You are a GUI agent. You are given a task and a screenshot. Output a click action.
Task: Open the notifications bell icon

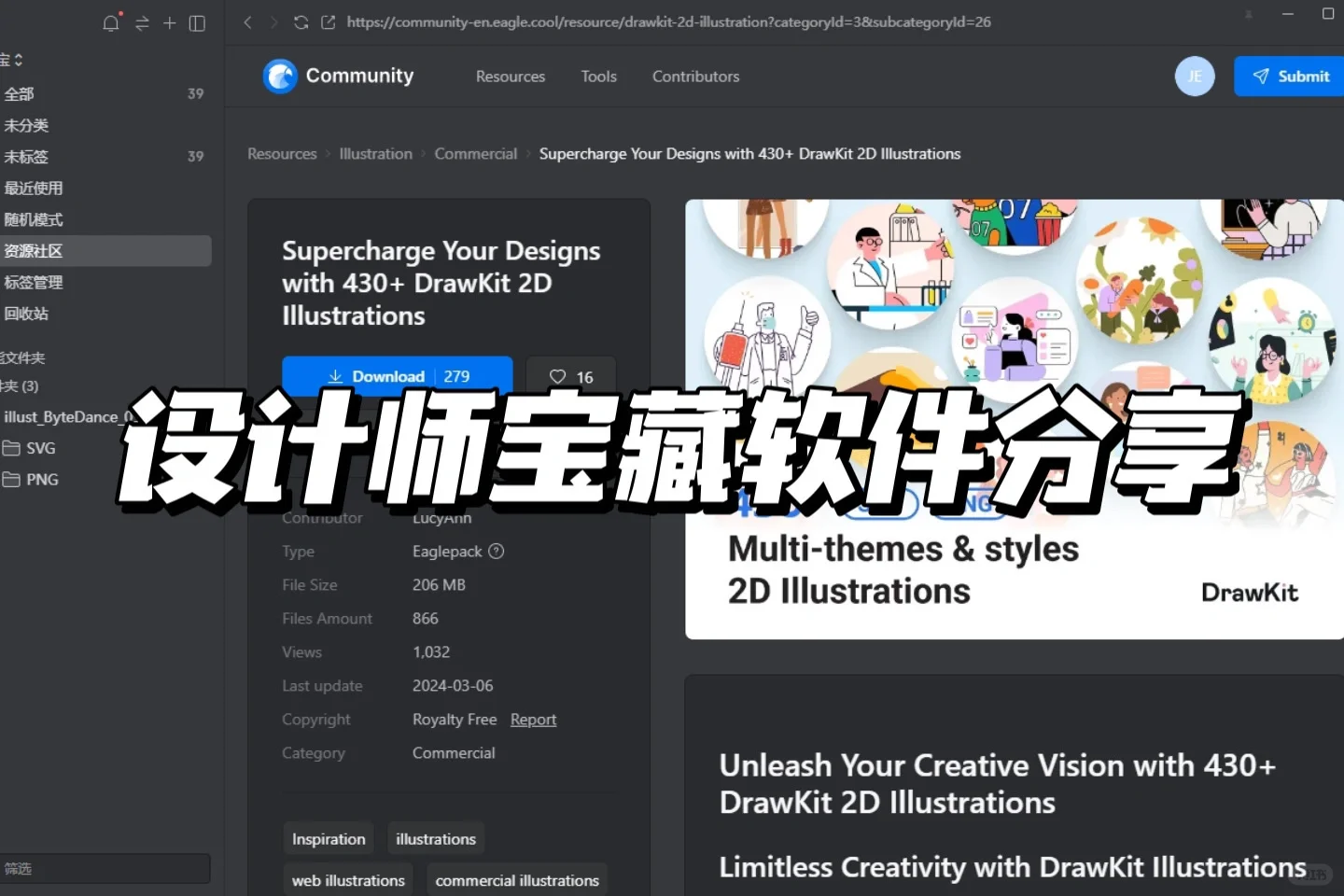[111, 22]
